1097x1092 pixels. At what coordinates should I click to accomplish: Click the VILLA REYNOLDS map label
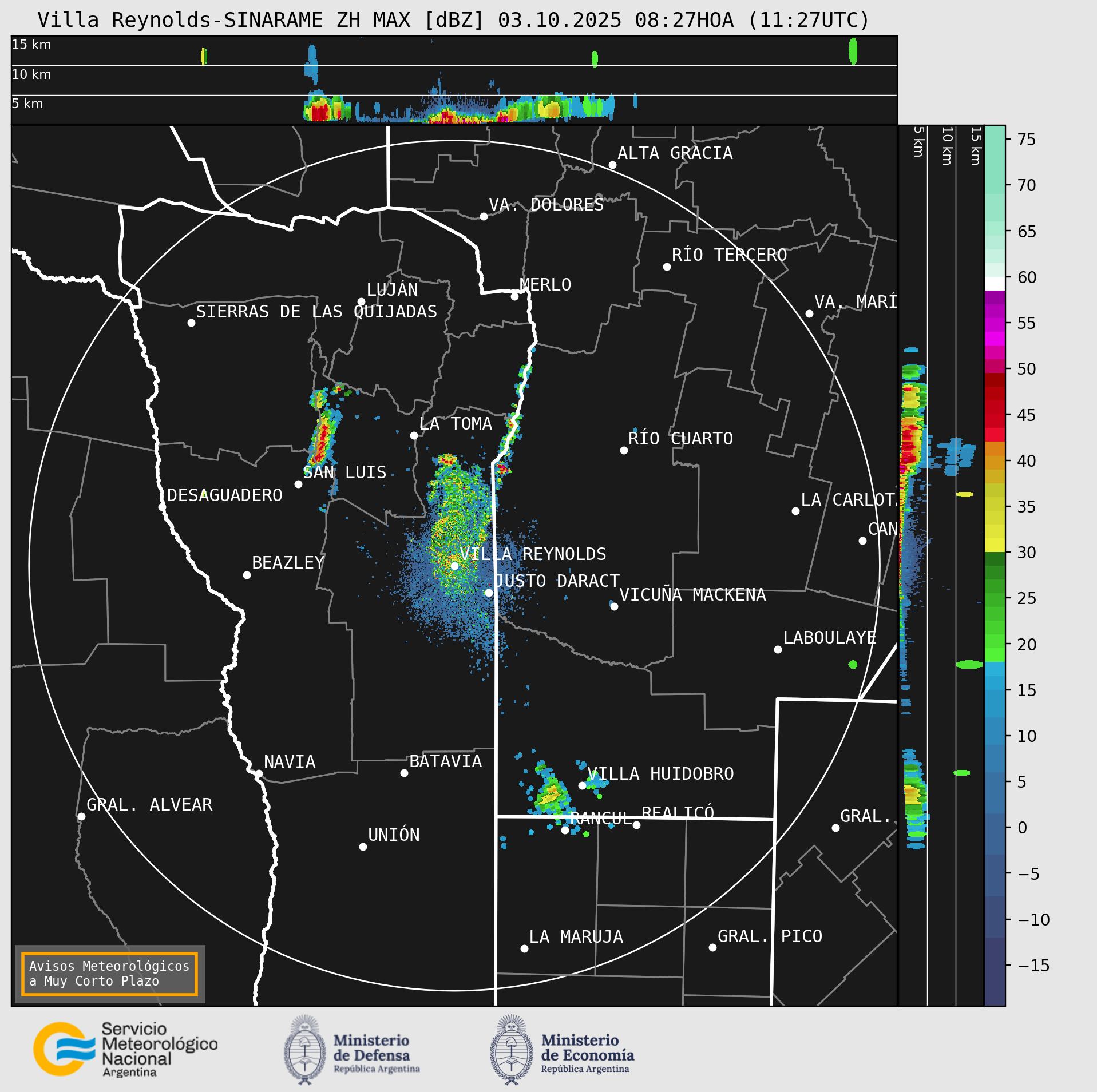tap(533, 554)
